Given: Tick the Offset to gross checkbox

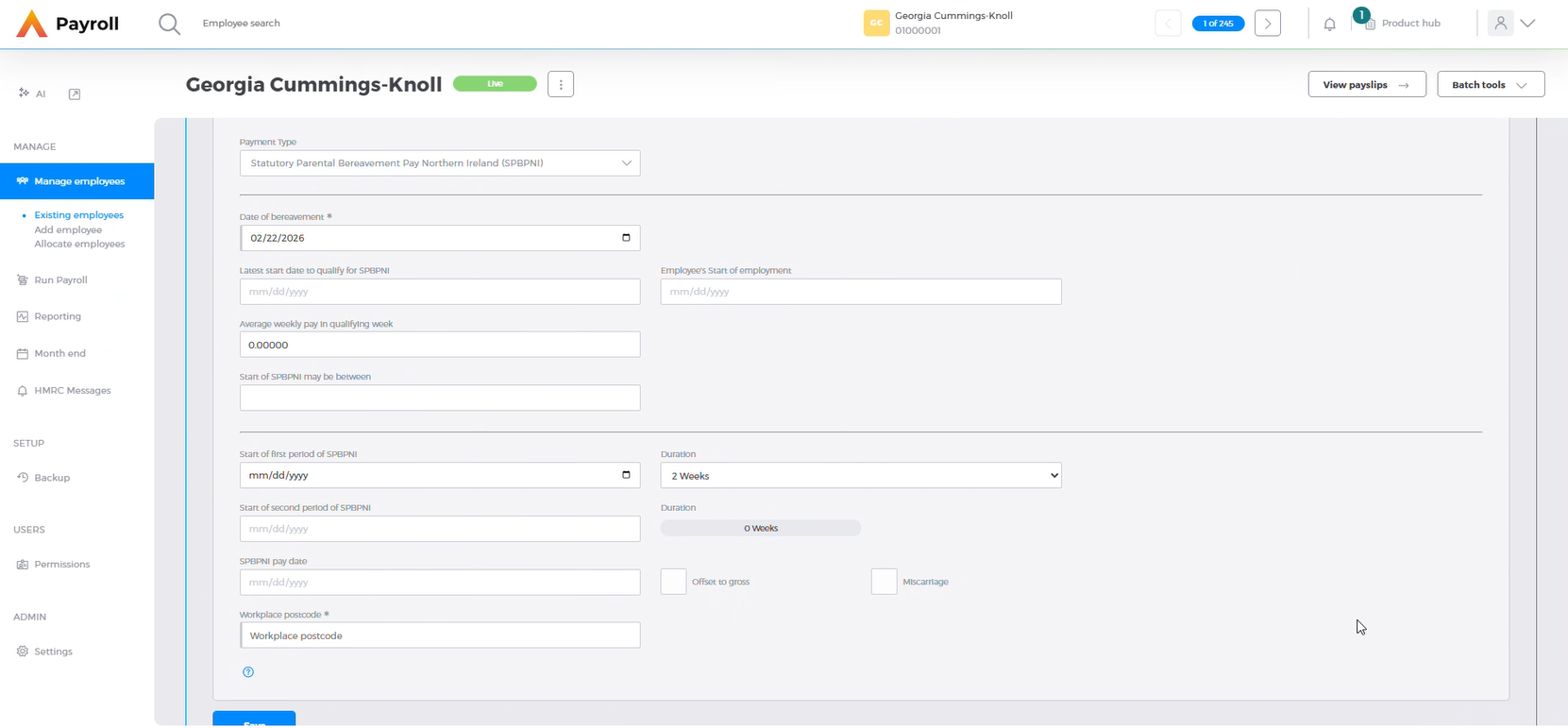Looking at the screenshot, I should pyautogui.click(x=673, y=582).
